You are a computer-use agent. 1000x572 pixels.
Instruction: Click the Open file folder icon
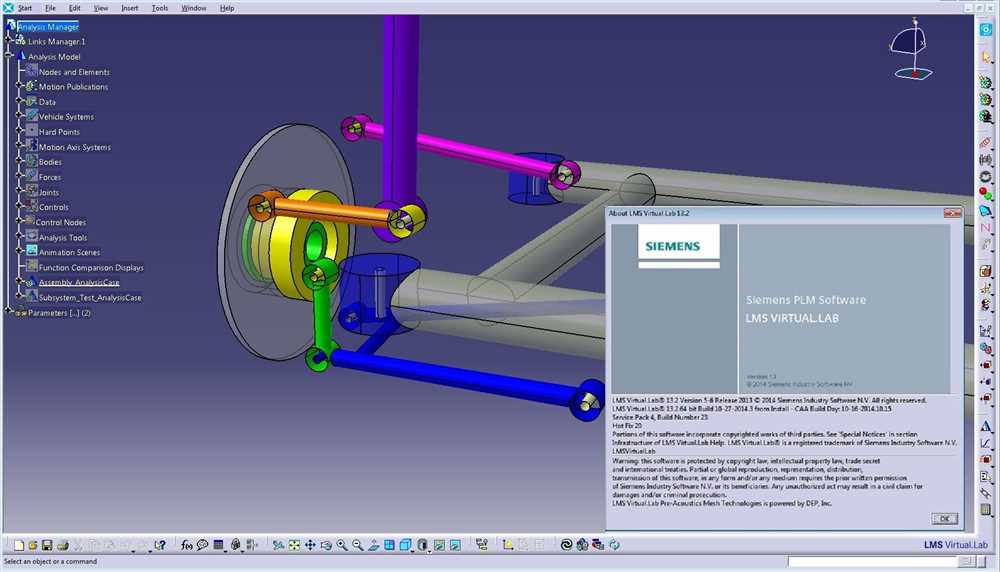33,545
